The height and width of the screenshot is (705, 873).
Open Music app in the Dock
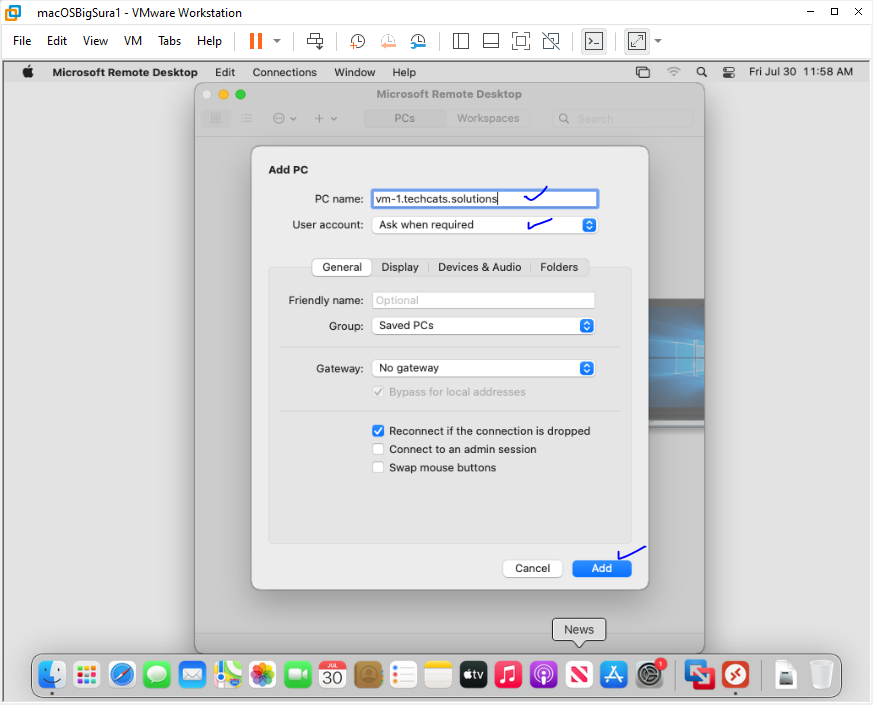[x=508, y=675]
